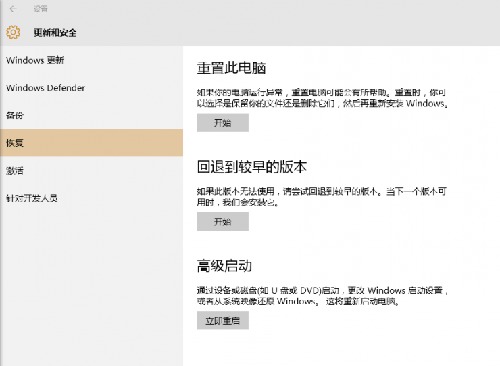Click the 设置 window title text

tap(40, 9)
